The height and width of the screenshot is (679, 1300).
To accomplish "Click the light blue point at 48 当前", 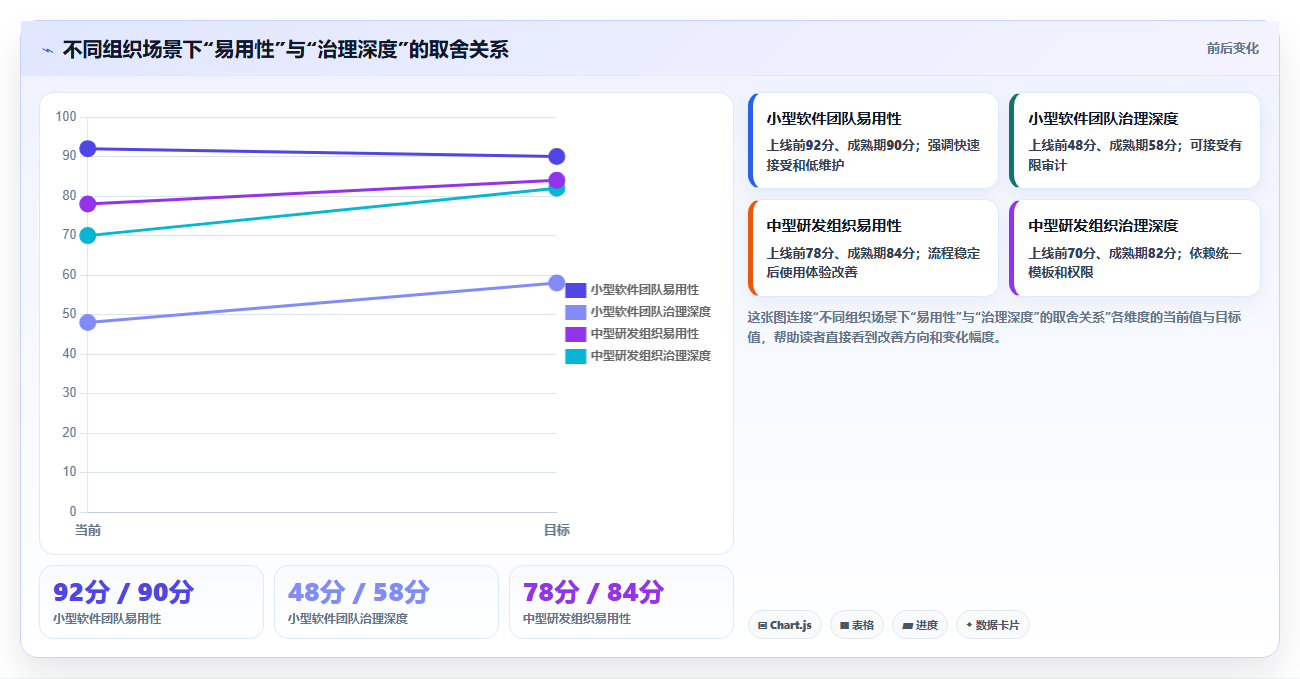I will [88, 322].
